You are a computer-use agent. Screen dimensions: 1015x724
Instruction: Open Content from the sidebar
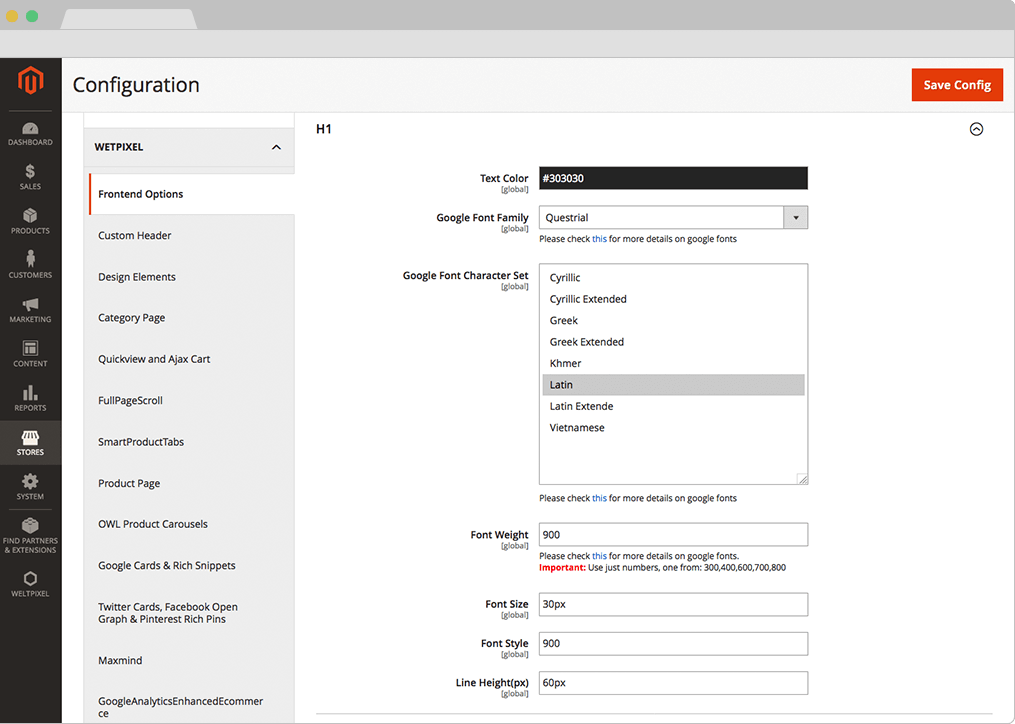coord(30,354)
